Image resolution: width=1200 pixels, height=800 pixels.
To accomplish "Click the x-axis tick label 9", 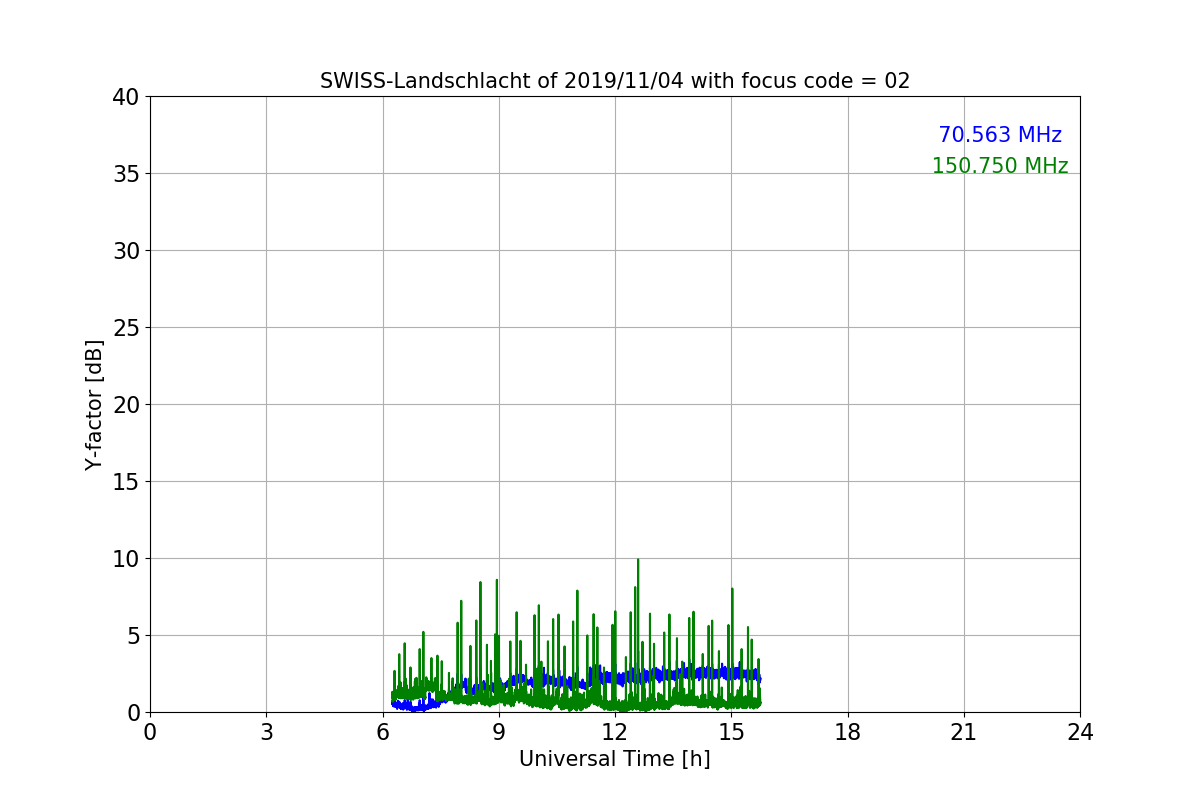I will (499, 732).
